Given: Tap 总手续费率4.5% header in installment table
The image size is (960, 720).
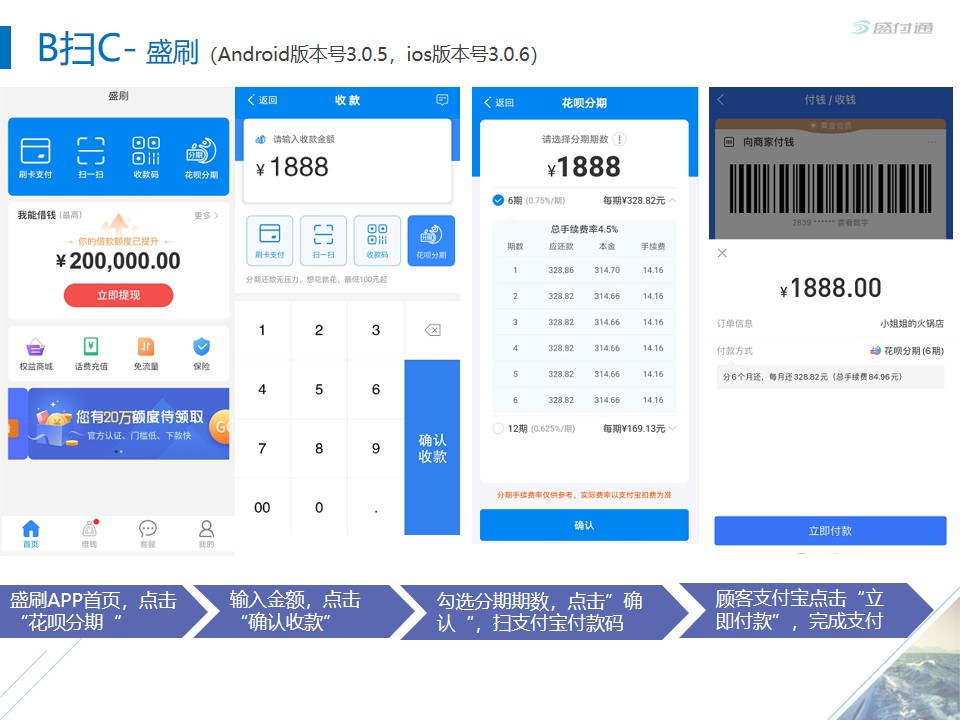Looking at the screenshot, I should [584, 229].
